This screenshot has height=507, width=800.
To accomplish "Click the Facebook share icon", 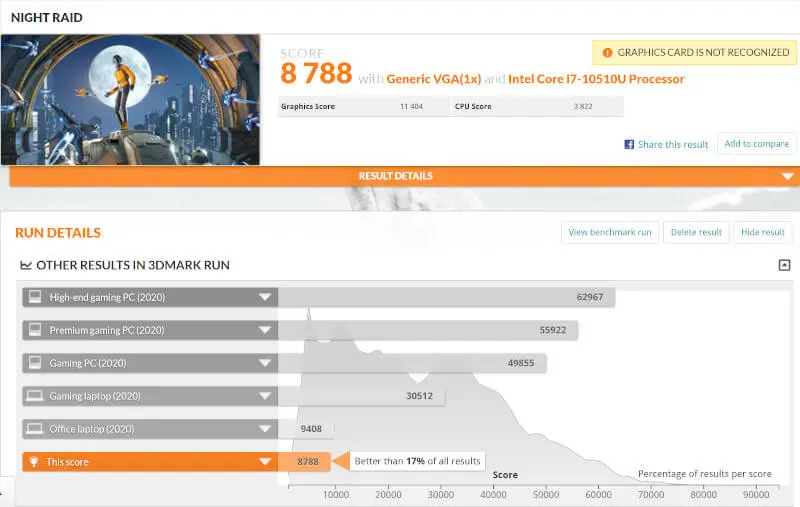I will (630, 144).
